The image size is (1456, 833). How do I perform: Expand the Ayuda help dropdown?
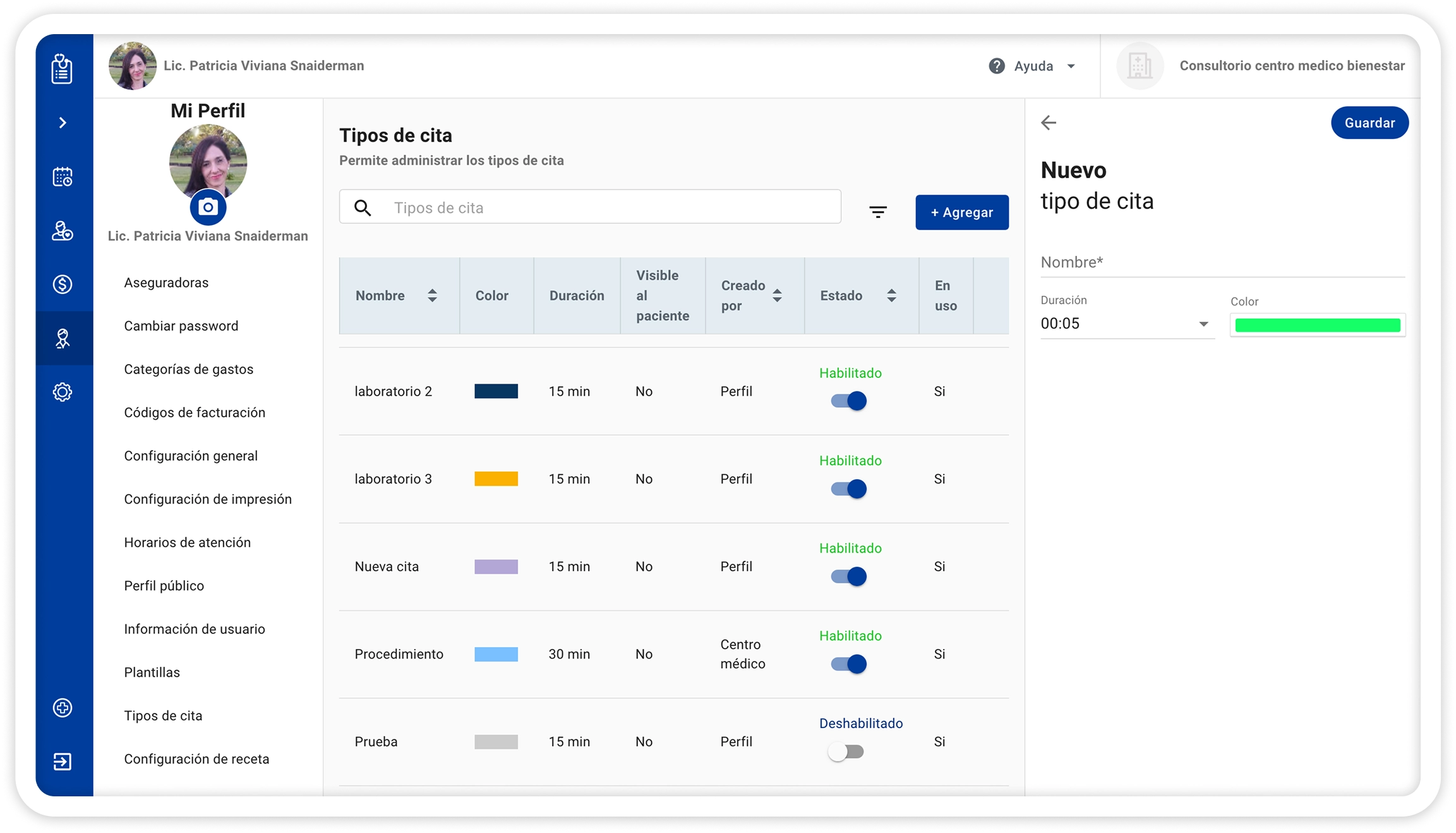pos(1033,66)
